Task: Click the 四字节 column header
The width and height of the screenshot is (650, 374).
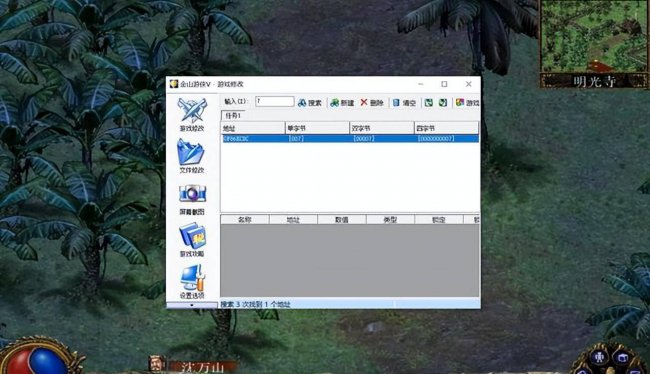Action: pos(446,128)
